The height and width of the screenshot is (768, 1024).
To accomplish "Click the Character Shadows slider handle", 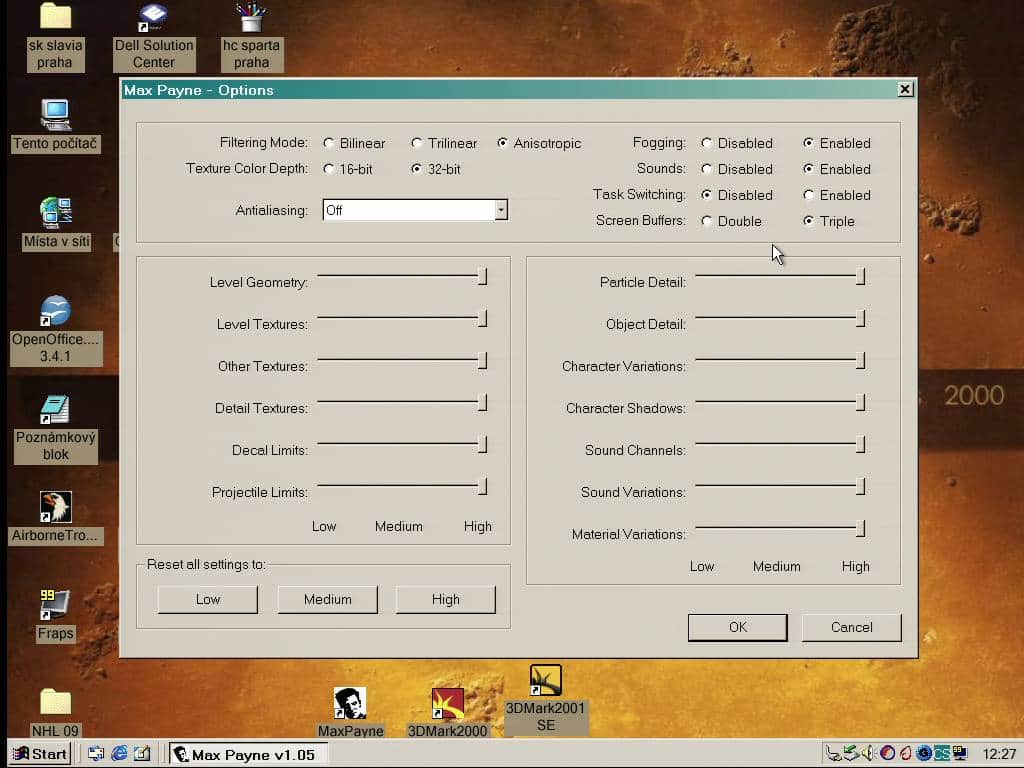I will coord(861,402).
